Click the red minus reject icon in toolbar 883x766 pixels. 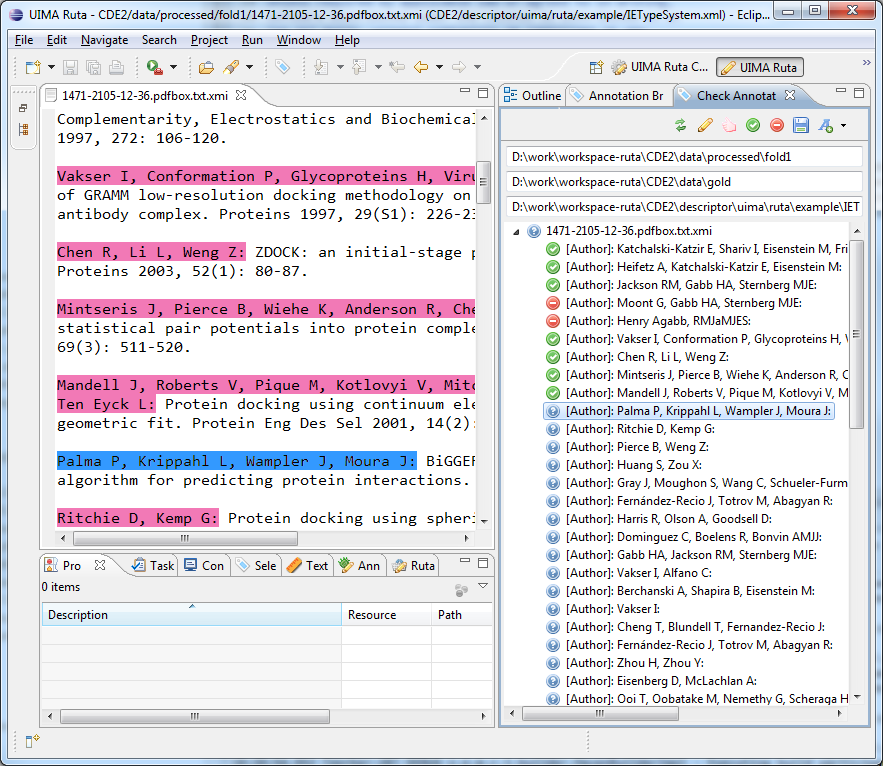click(x=777, y=126)
